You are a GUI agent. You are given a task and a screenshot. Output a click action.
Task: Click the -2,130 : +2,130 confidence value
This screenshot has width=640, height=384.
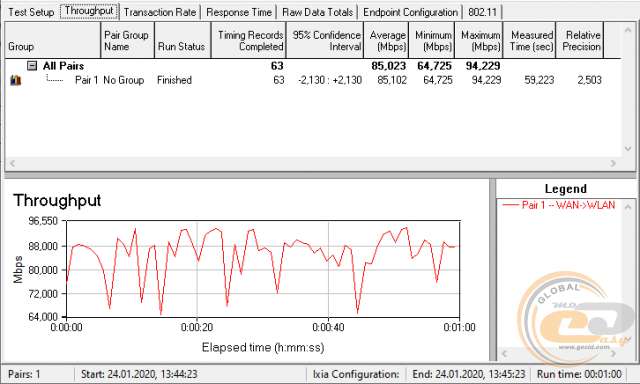point(330,80)
